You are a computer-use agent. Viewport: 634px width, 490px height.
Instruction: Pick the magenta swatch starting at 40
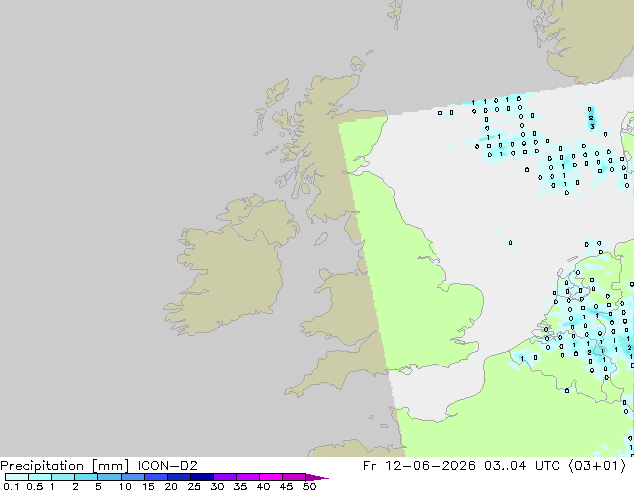(271, 477)
